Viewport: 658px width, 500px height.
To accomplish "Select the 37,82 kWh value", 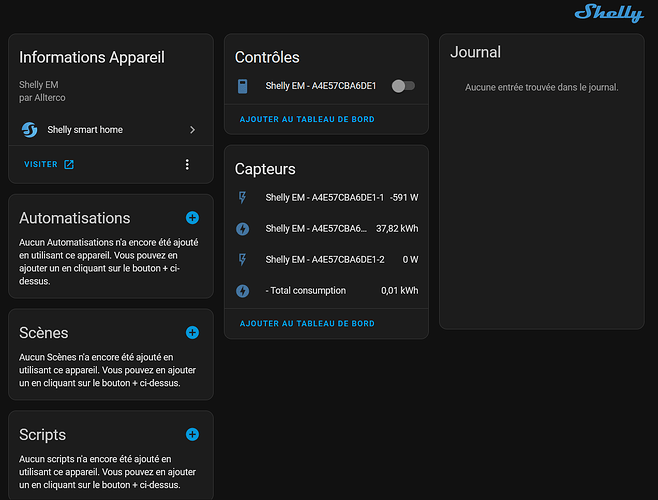I will coord(397,229).
